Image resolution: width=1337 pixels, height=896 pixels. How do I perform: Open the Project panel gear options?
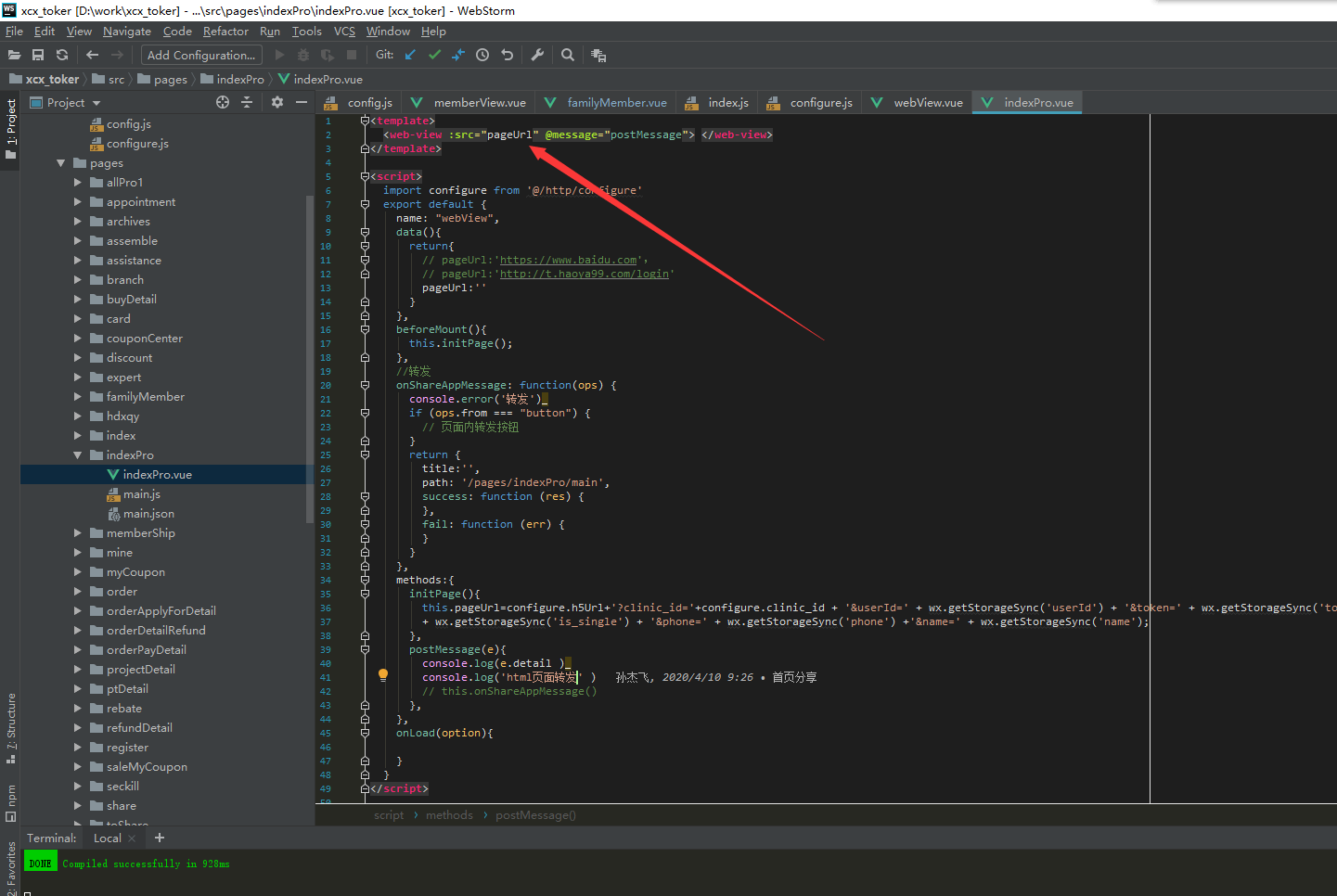tap(277, 102)
